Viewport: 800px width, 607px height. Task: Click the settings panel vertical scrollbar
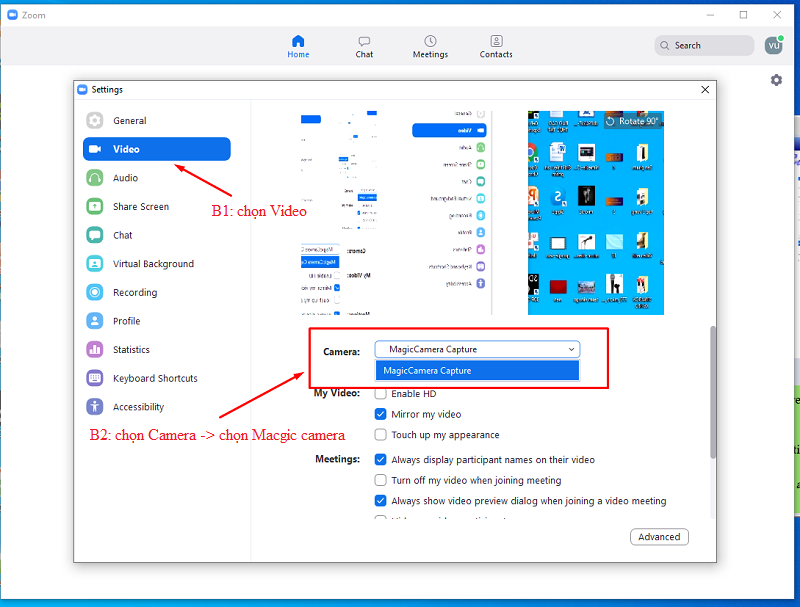(713, 392)
